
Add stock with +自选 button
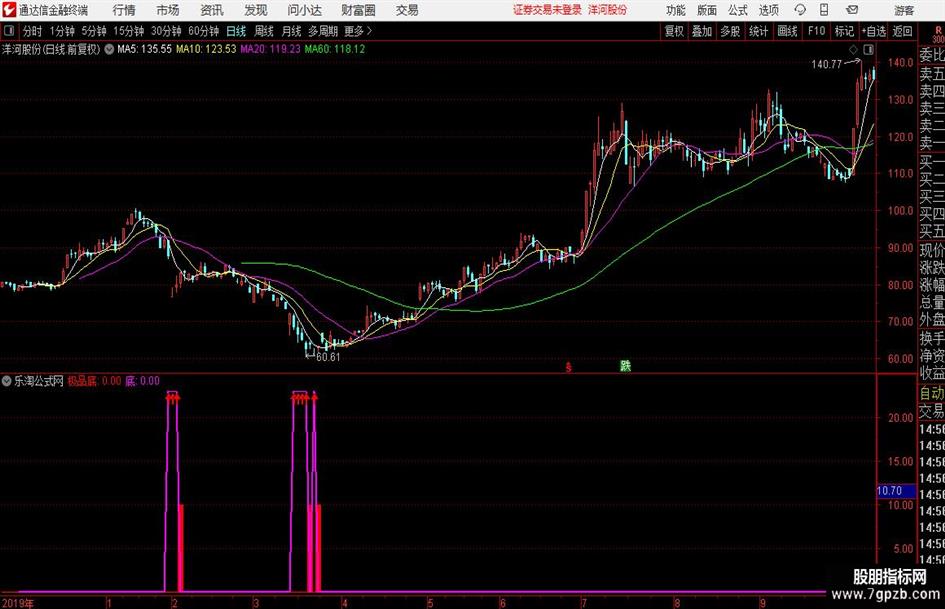click(x=873, y=31)
